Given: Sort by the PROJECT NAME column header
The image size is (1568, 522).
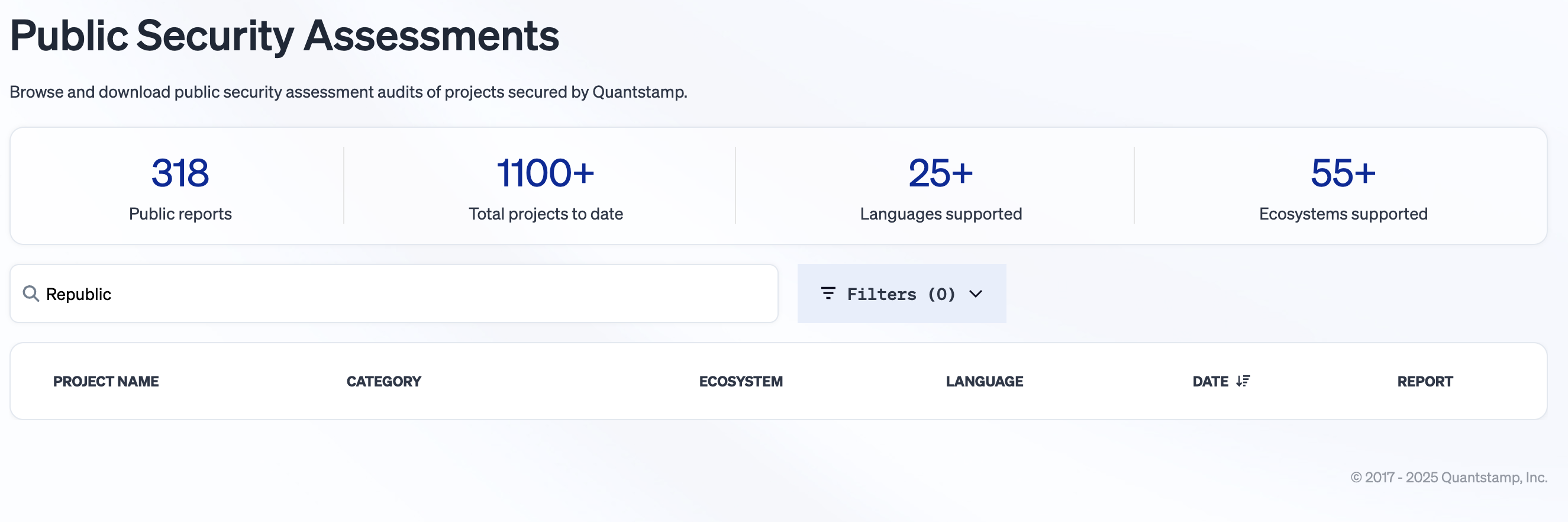Looking at the screenshot, I should pyautogui.click(x=106, y=381).
